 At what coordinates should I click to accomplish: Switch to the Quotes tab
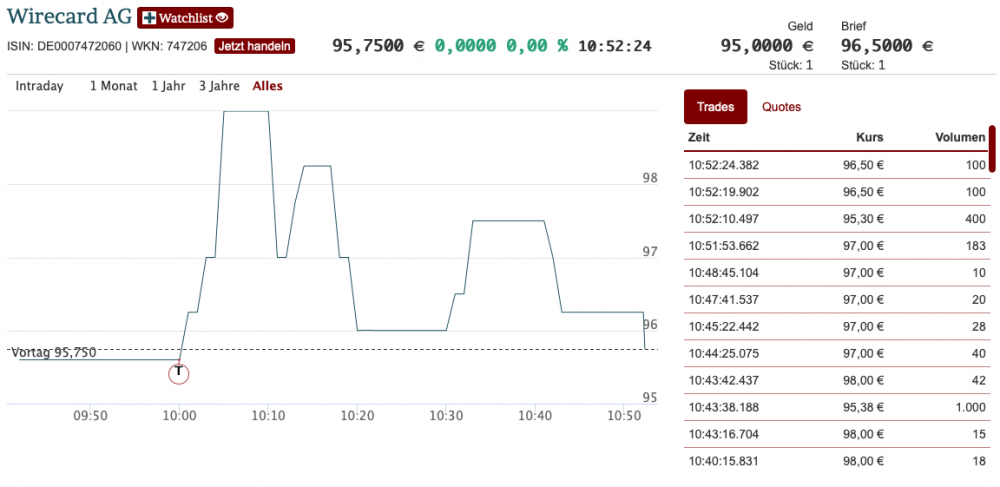click(x=781, y=107)
